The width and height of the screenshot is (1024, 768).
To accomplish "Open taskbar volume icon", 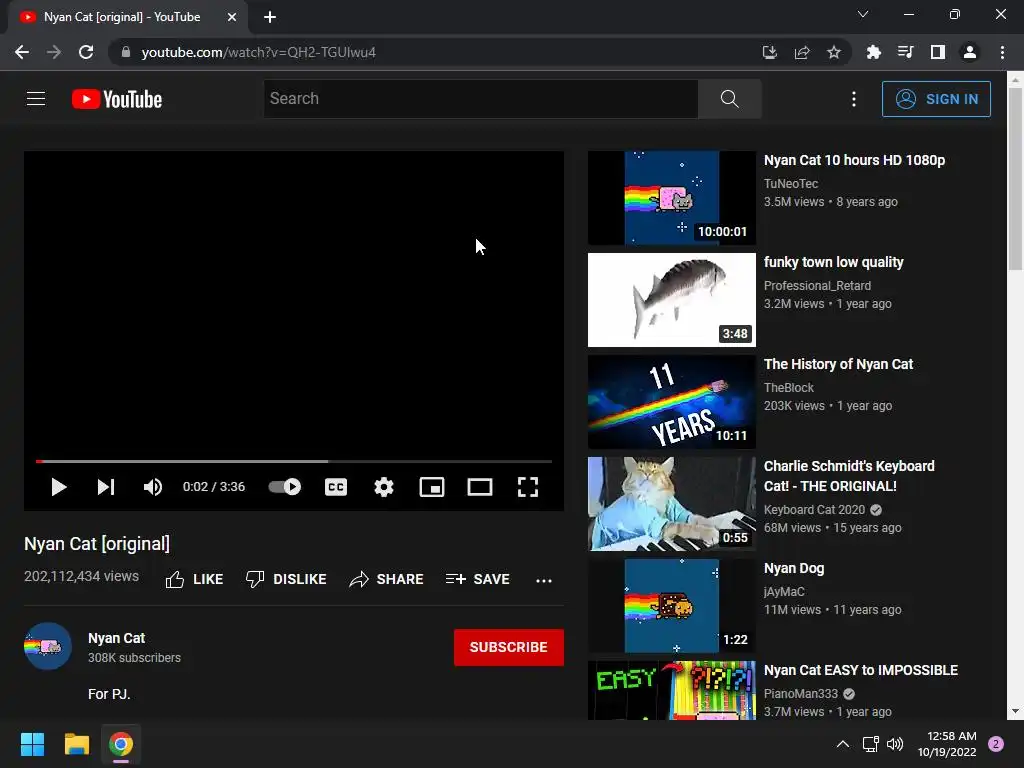I will coord(895,744).
